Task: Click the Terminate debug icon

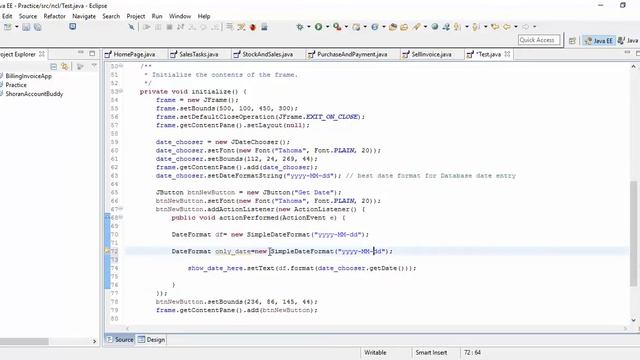Action: [169, 27]
